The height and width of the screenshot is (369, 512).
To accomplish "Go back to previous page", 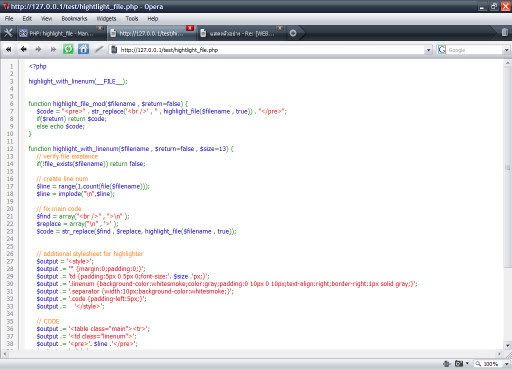I will coord(23,49).
